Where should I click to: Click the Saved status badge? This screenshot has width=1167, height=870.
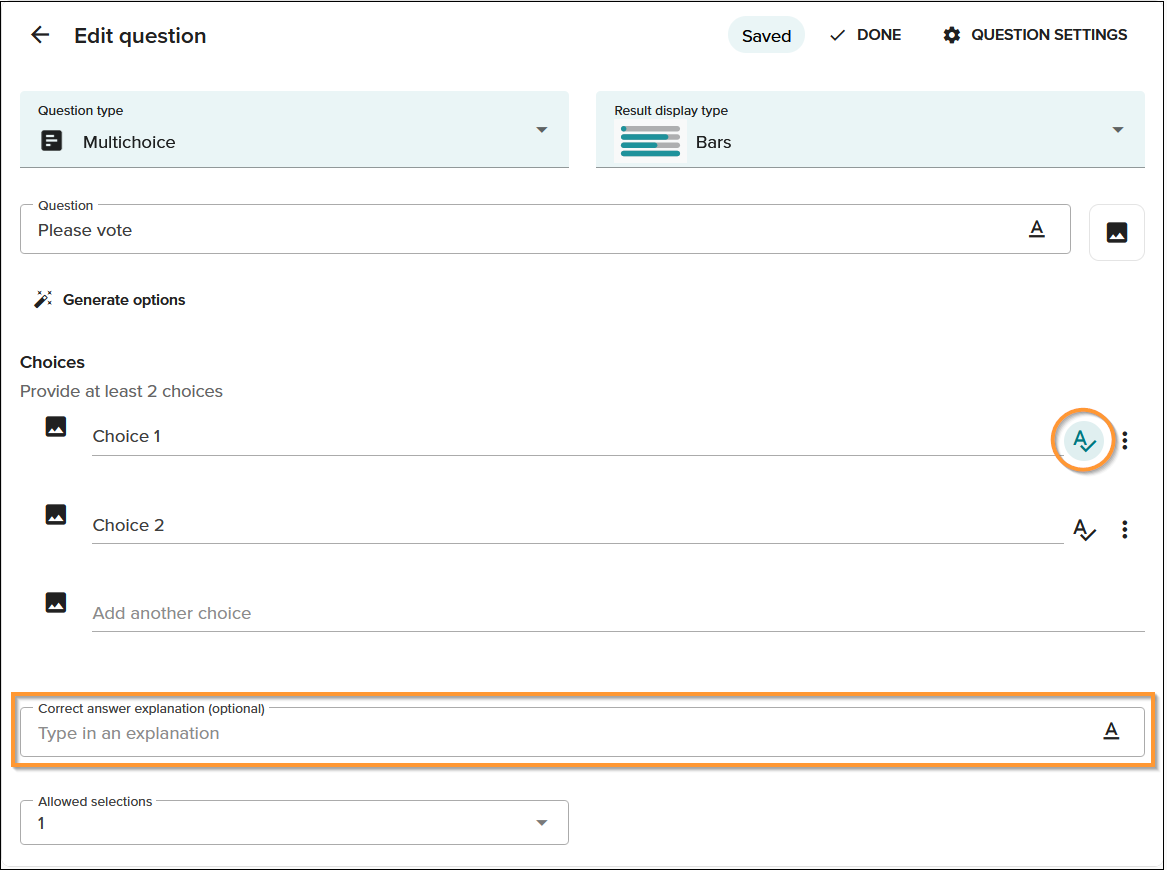coord(766,36)
